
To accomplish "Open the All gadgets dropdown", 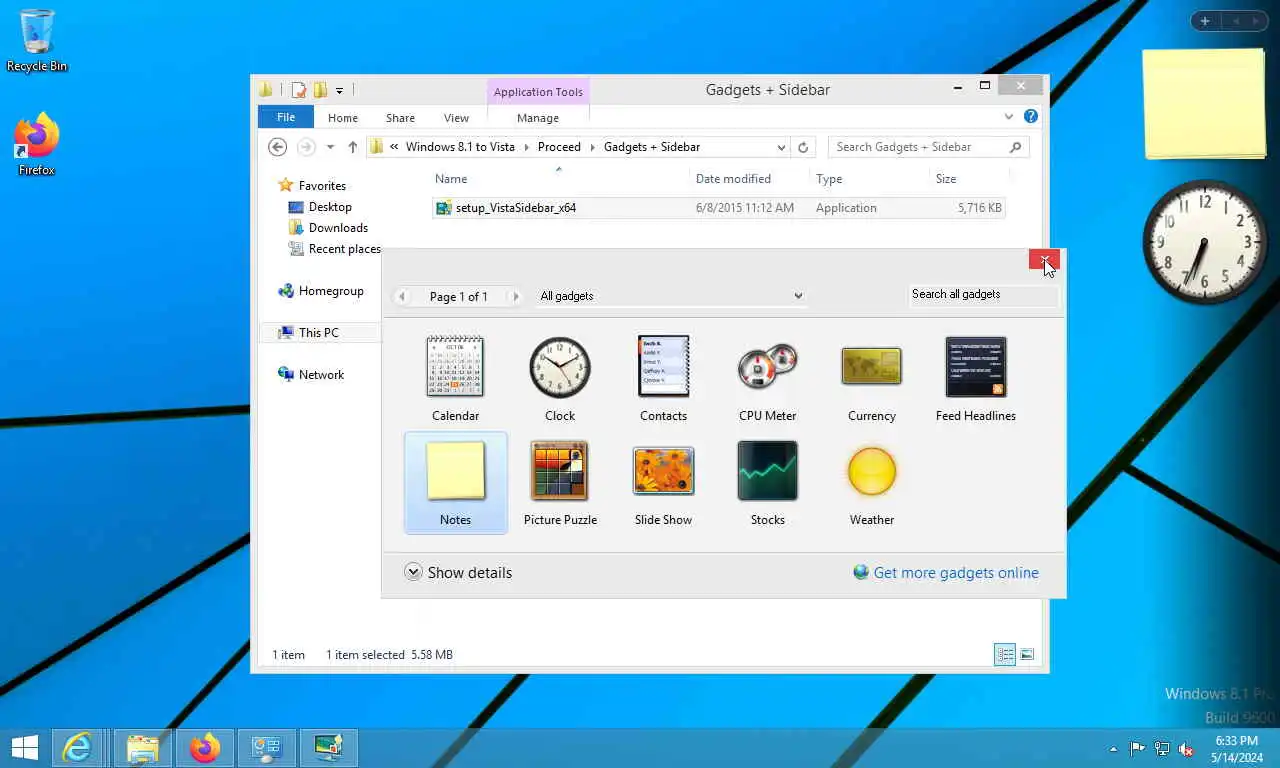I will click(x=670, y=296).
